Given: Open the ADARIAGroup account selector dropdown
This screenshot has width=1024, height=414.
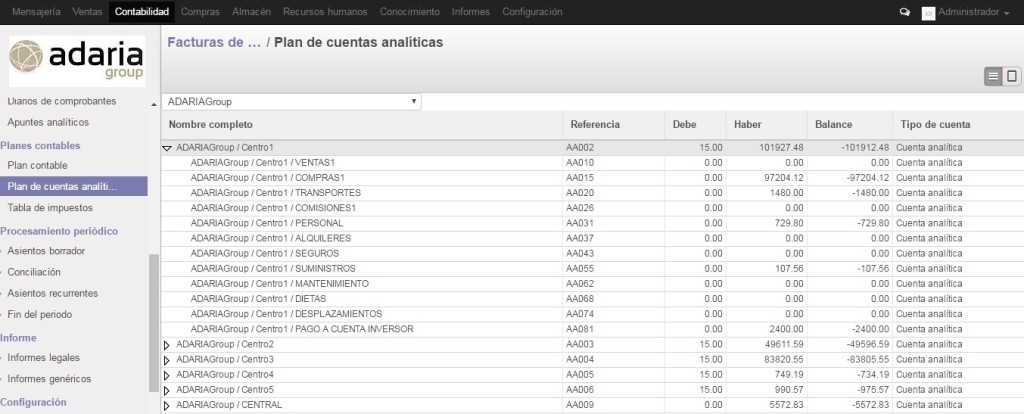Looking at the screenshot, I should (x=291, y=102).
